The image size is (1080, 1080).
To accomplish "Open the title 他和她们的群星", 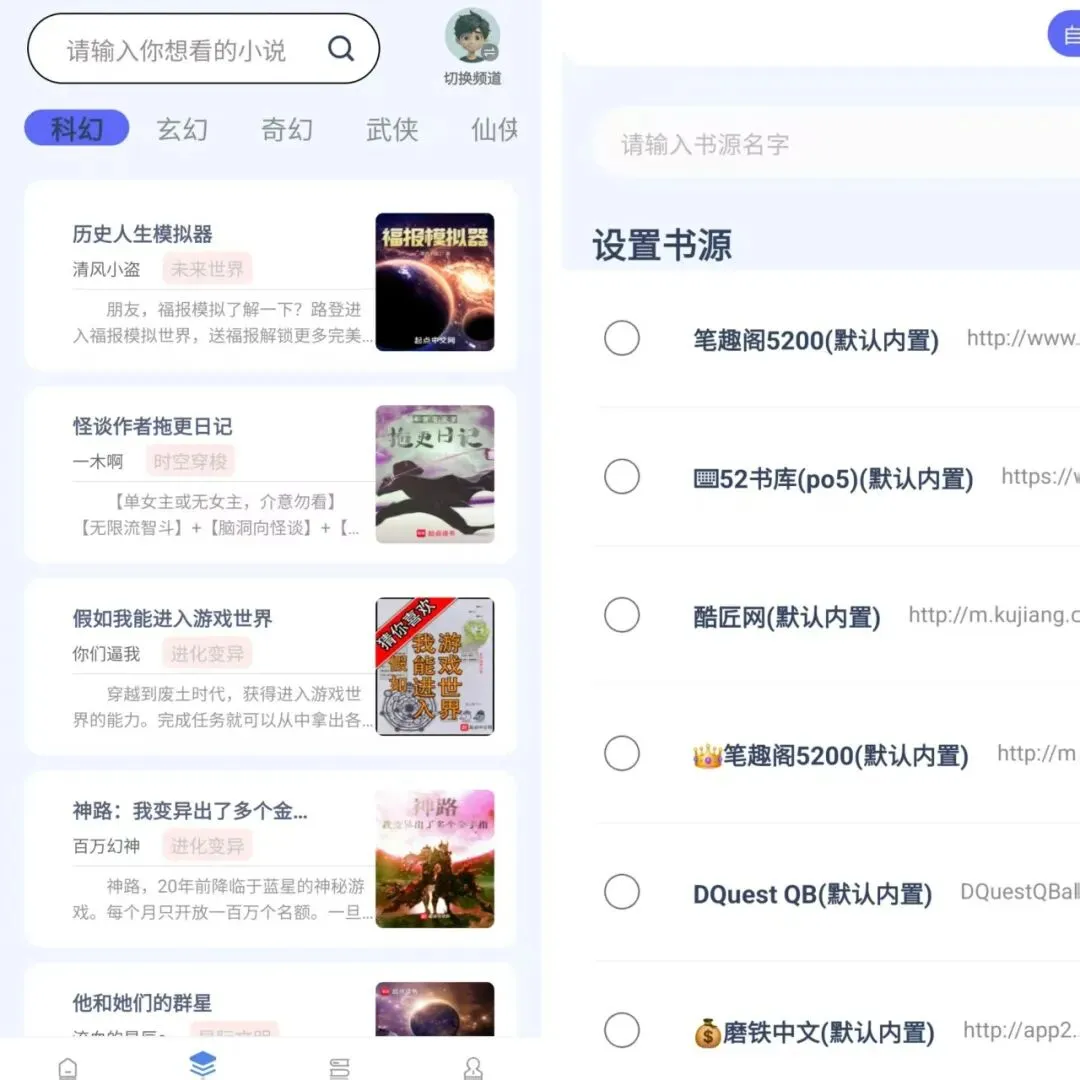I will (142, 1003).
